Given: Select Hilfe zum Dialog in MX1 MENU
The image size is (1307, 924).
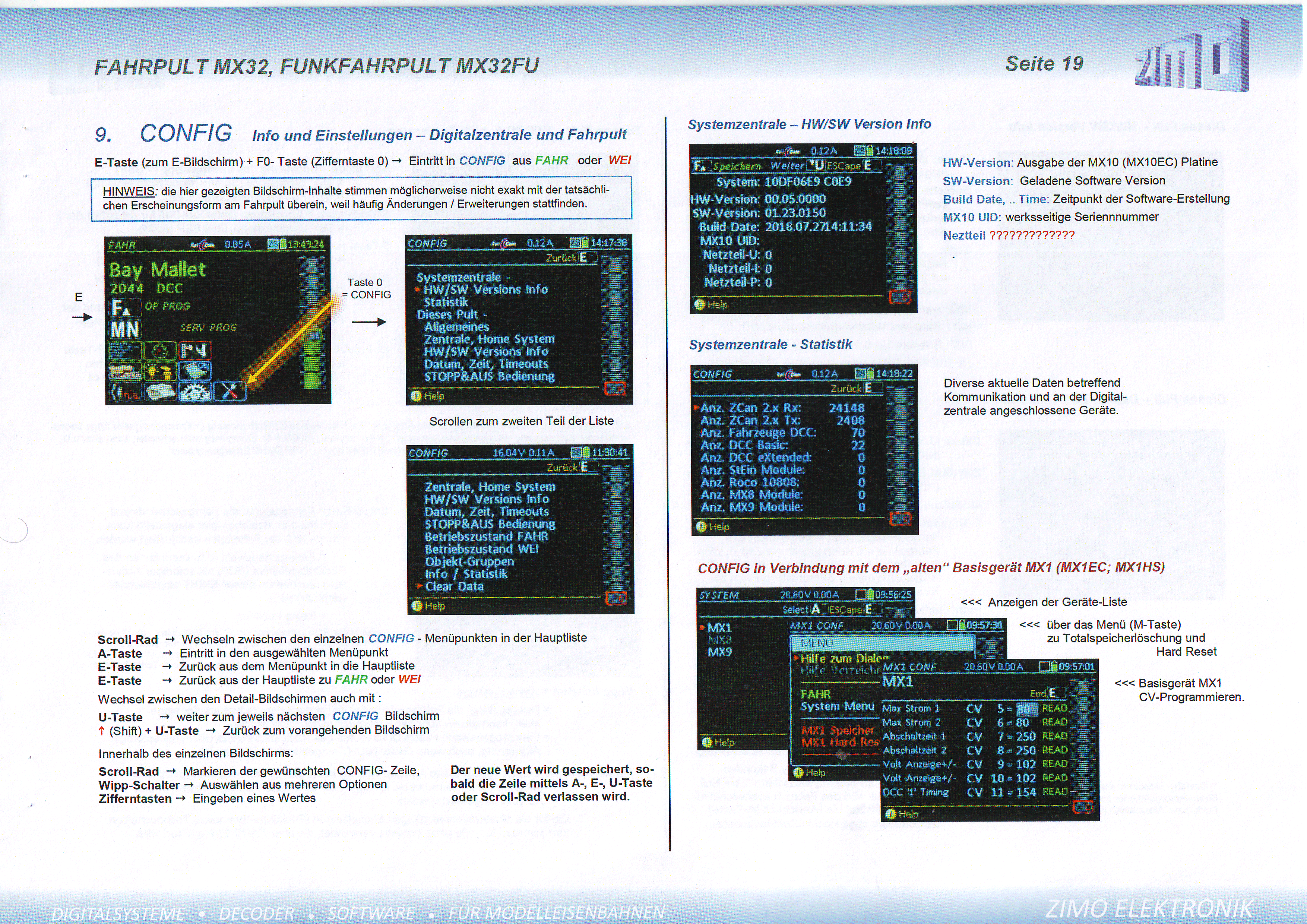Looking at the screenshot, I should pyautogui.click(x=844, y=658).
